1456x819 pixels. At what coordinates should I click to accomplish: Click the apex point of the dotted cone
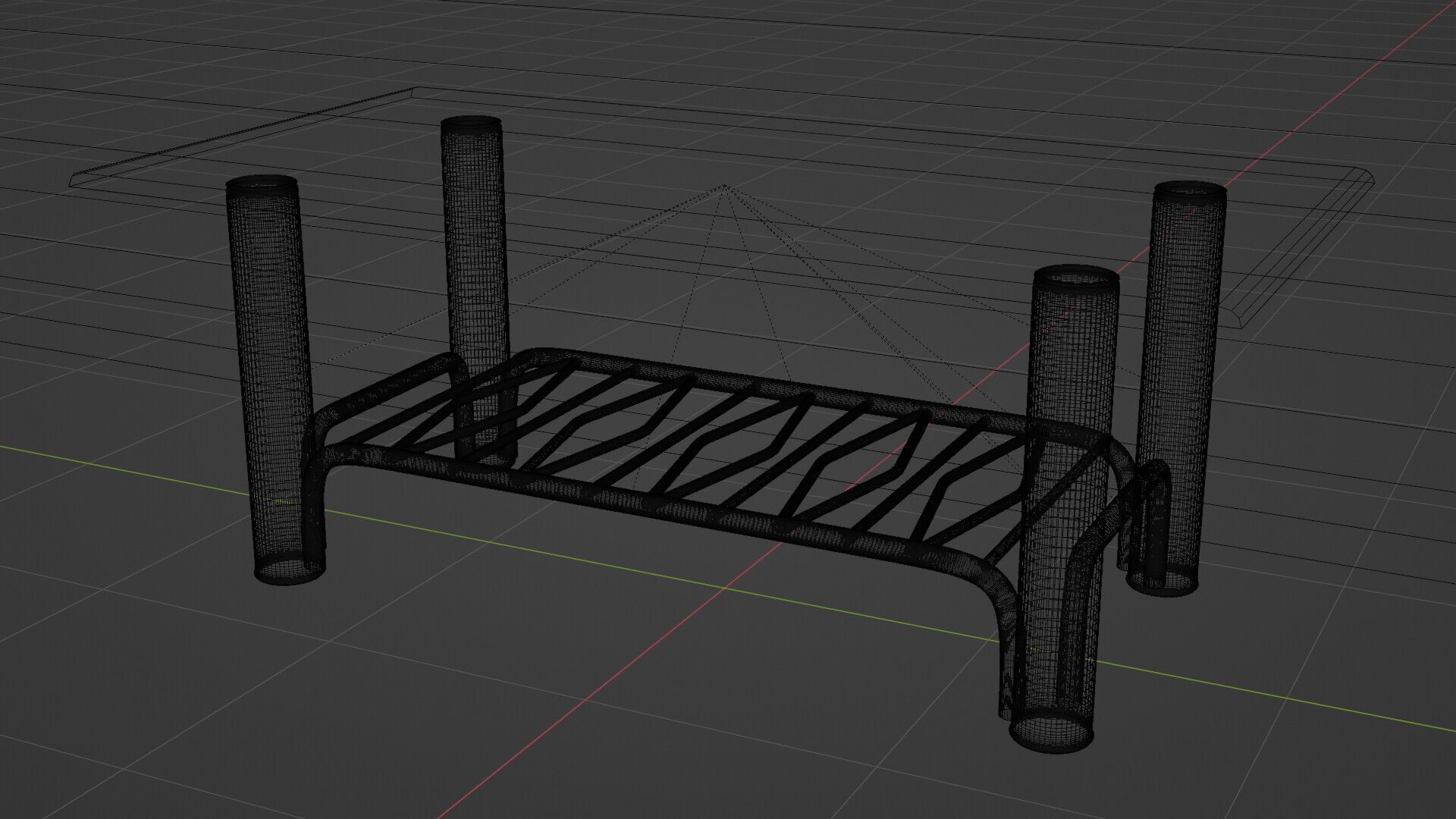(725, 185)
